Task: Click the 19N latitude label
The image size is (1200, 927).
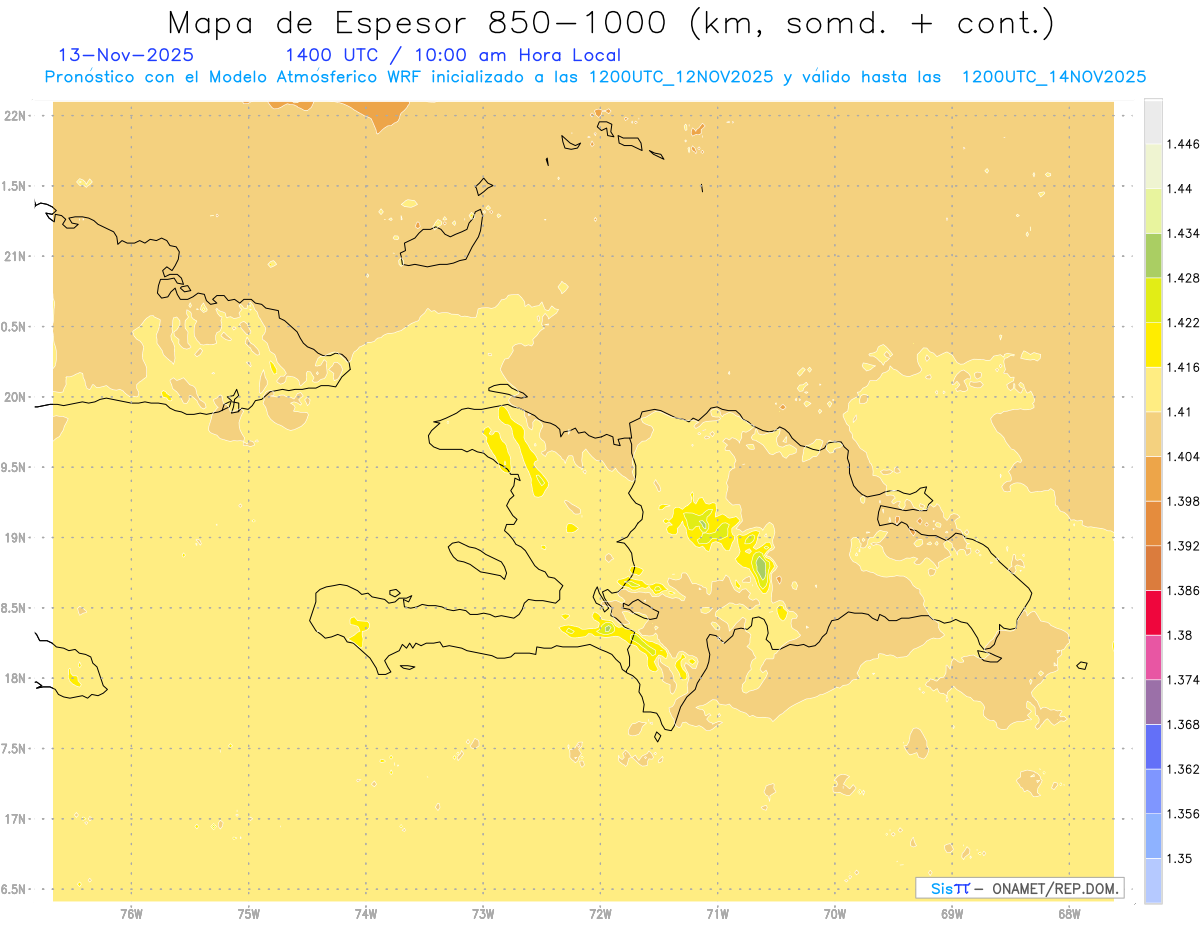Action: (x=16, y=537)
